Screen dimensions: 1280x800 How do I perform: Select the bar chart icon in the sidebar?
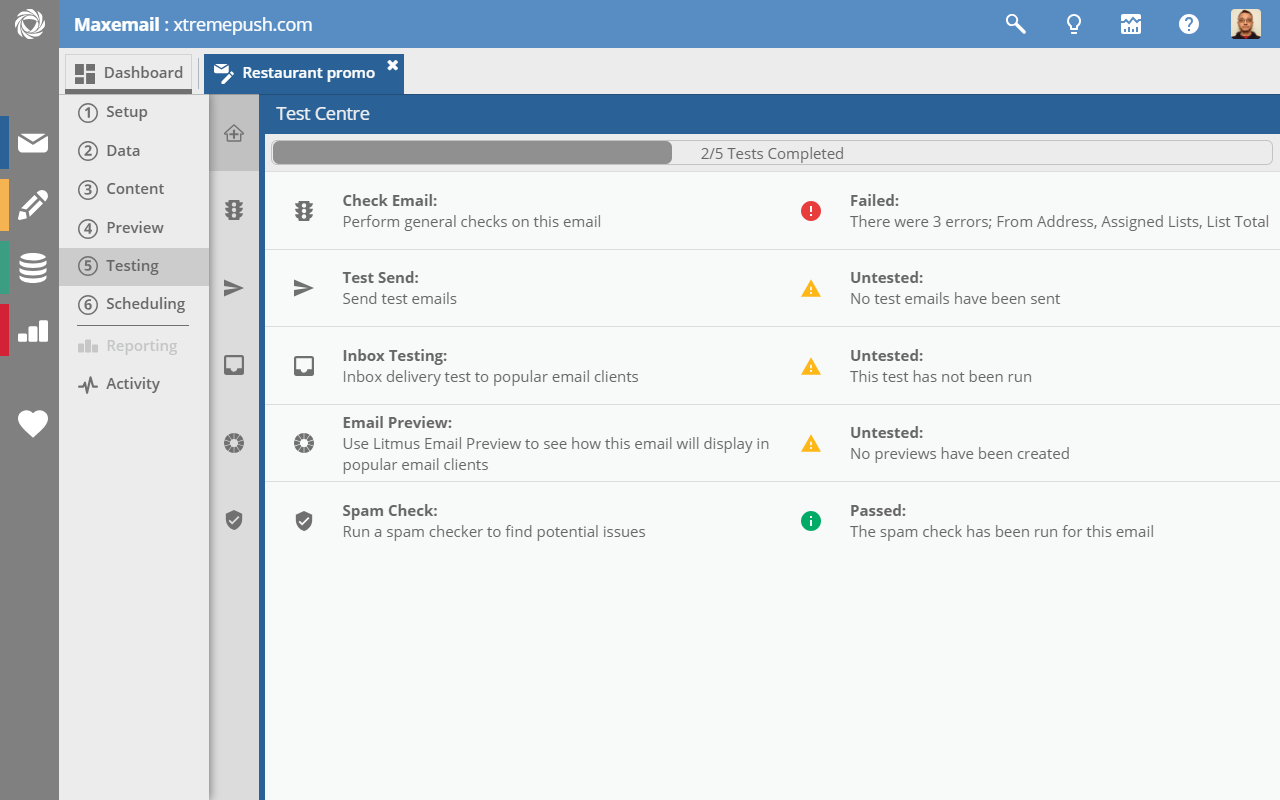click(31, 330)
